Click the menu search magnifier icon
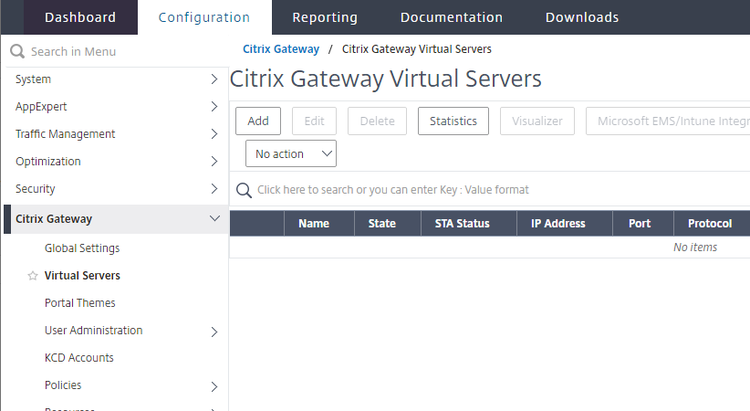 17,51
